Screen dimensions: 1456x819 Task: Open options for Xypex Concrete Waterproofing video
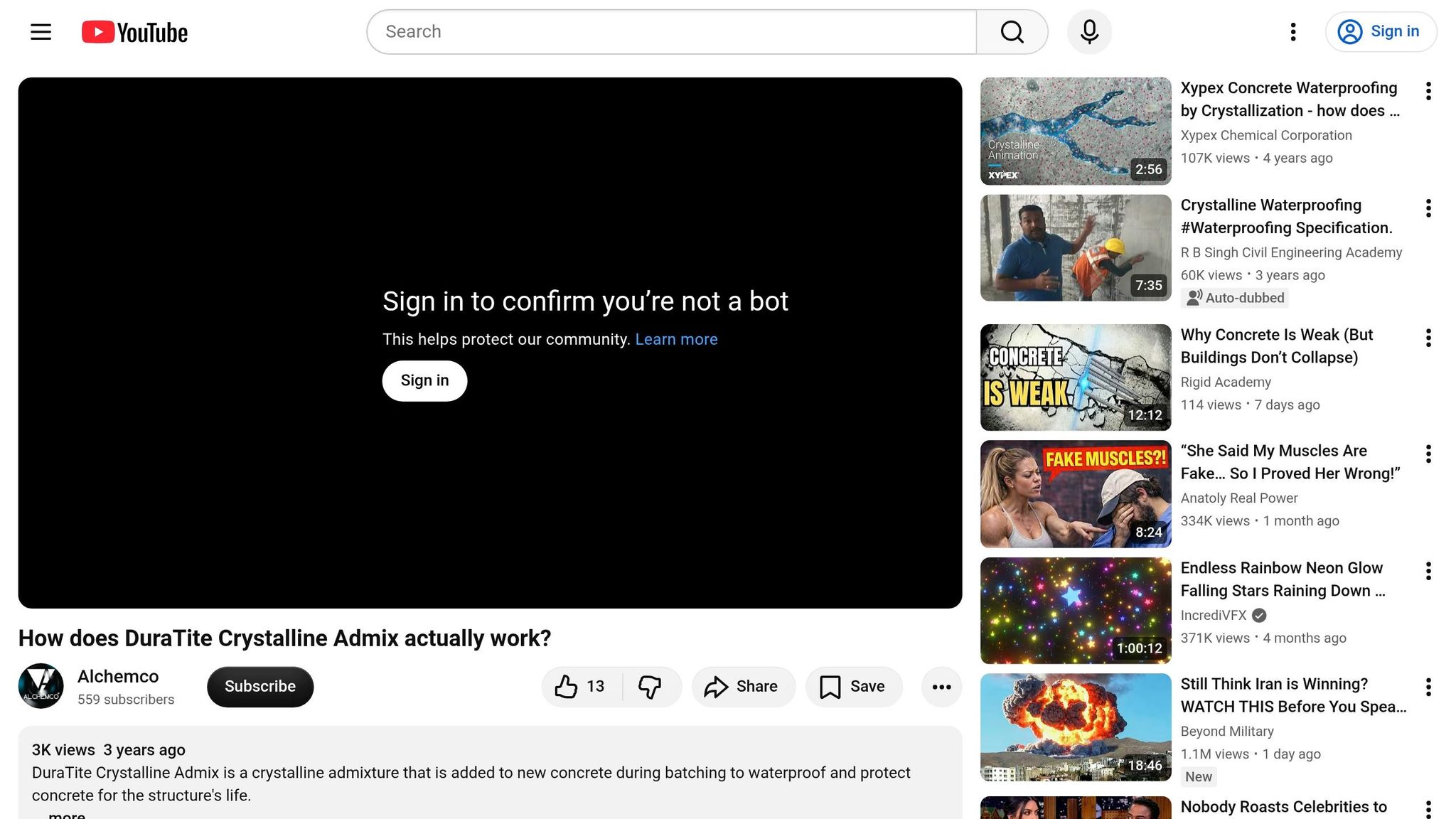tap(1428, 91)
